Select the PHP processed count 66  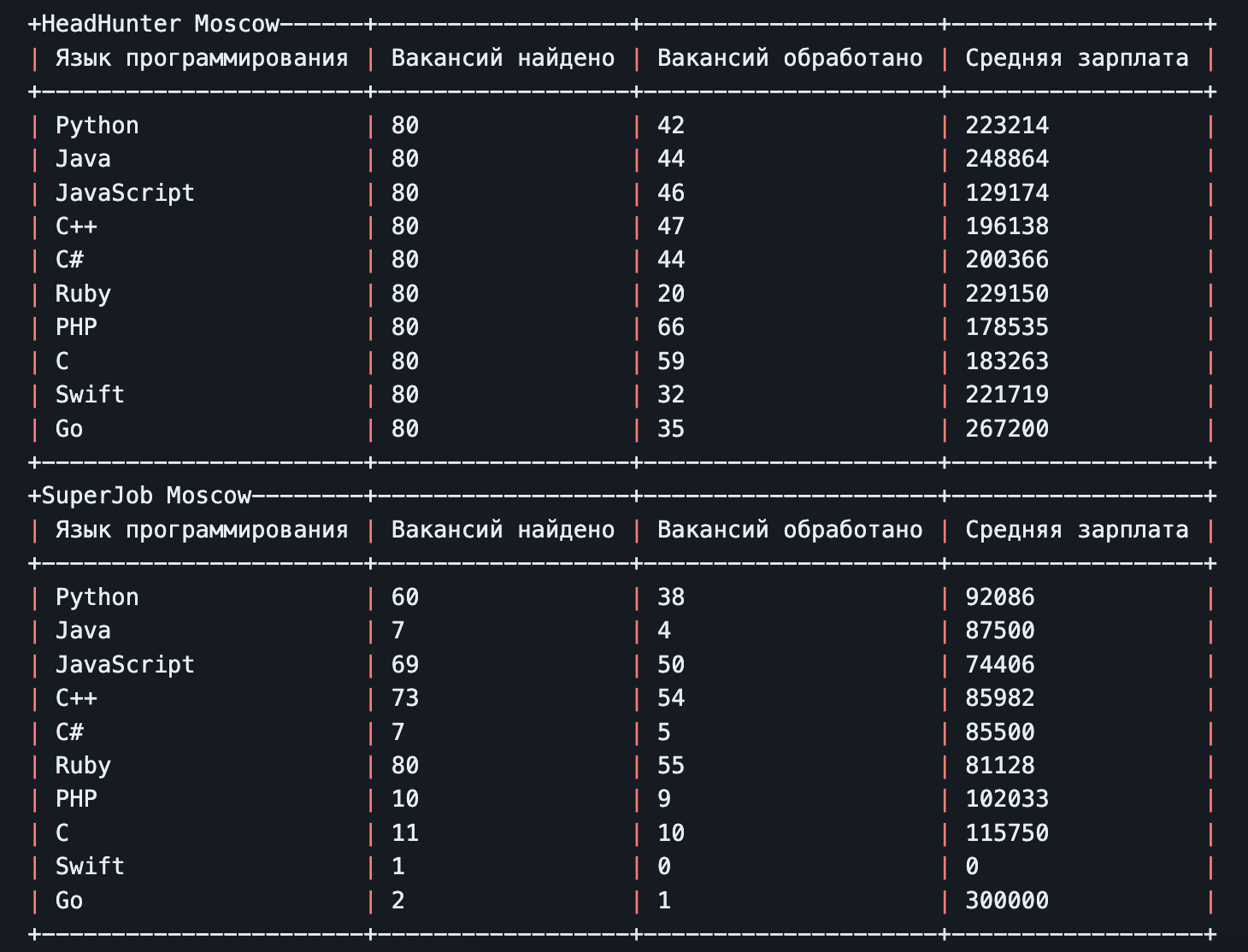click(x=670, y=327)
